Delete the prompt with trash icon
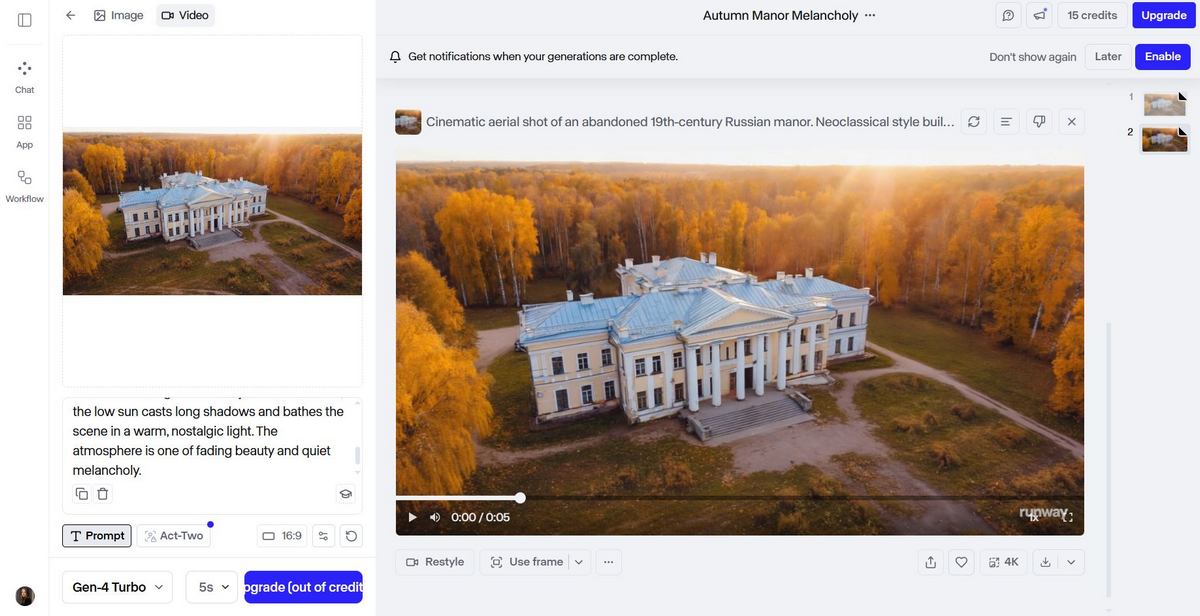 tap(103, 493)
